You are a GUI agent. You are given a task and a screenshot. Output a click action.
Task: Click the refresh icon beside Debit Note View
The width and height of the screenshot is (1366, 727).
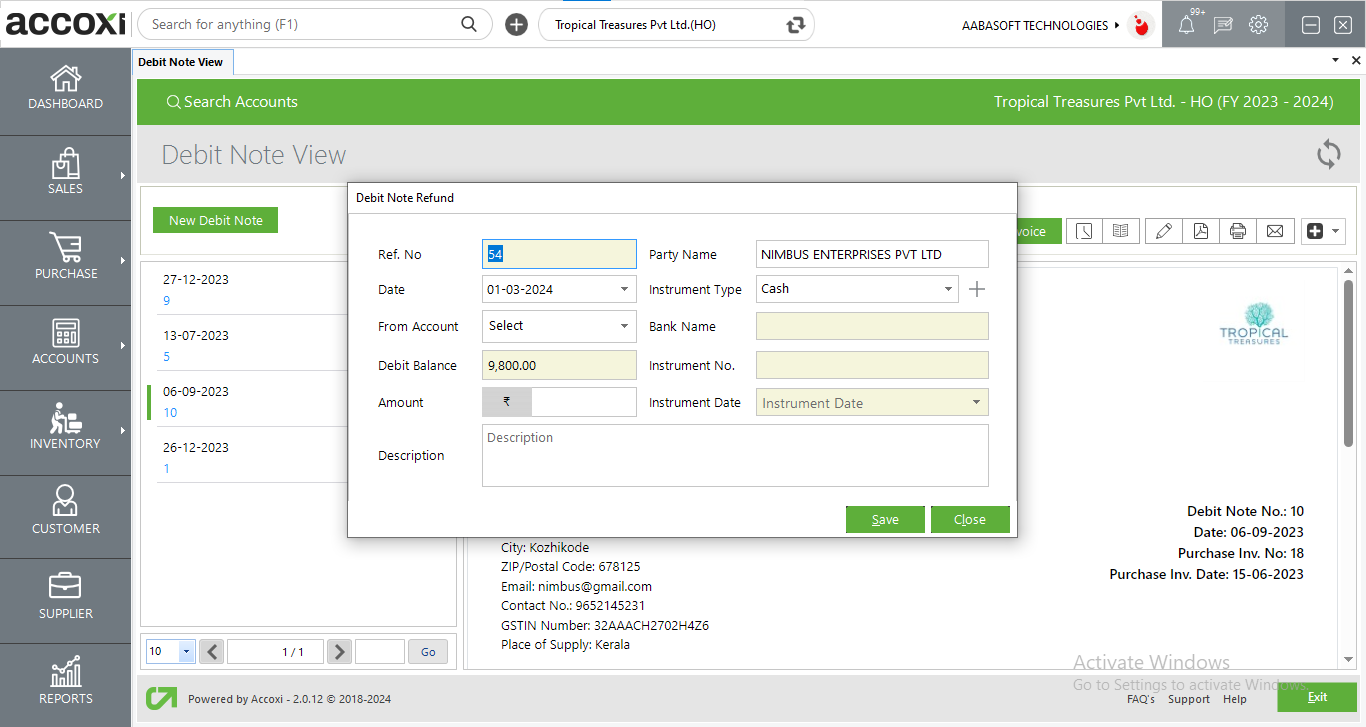point(1328,154)
